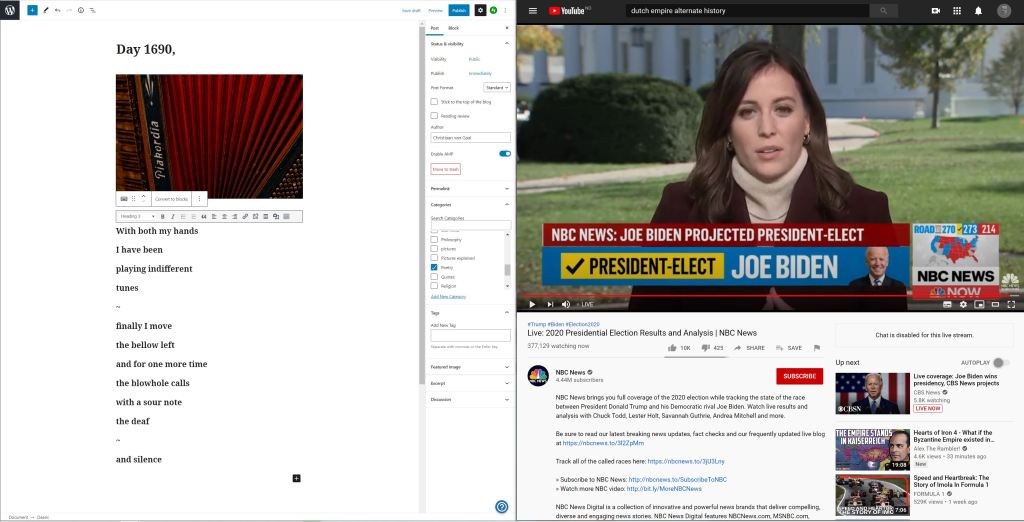The image size is (1024, 522).
Task: Mute the video with the volume icon
Action: click(x=566, y=304)
